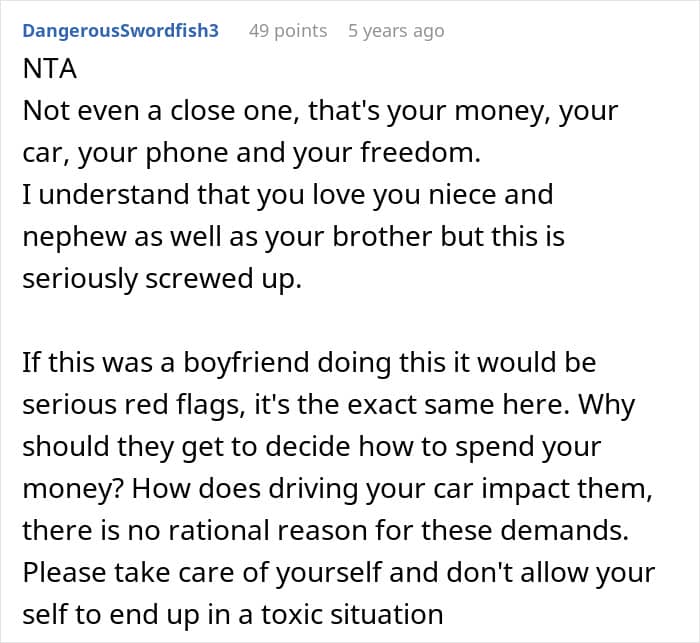Click the 49 points score
The image size is (700, 643).
(x=288, y=31)
